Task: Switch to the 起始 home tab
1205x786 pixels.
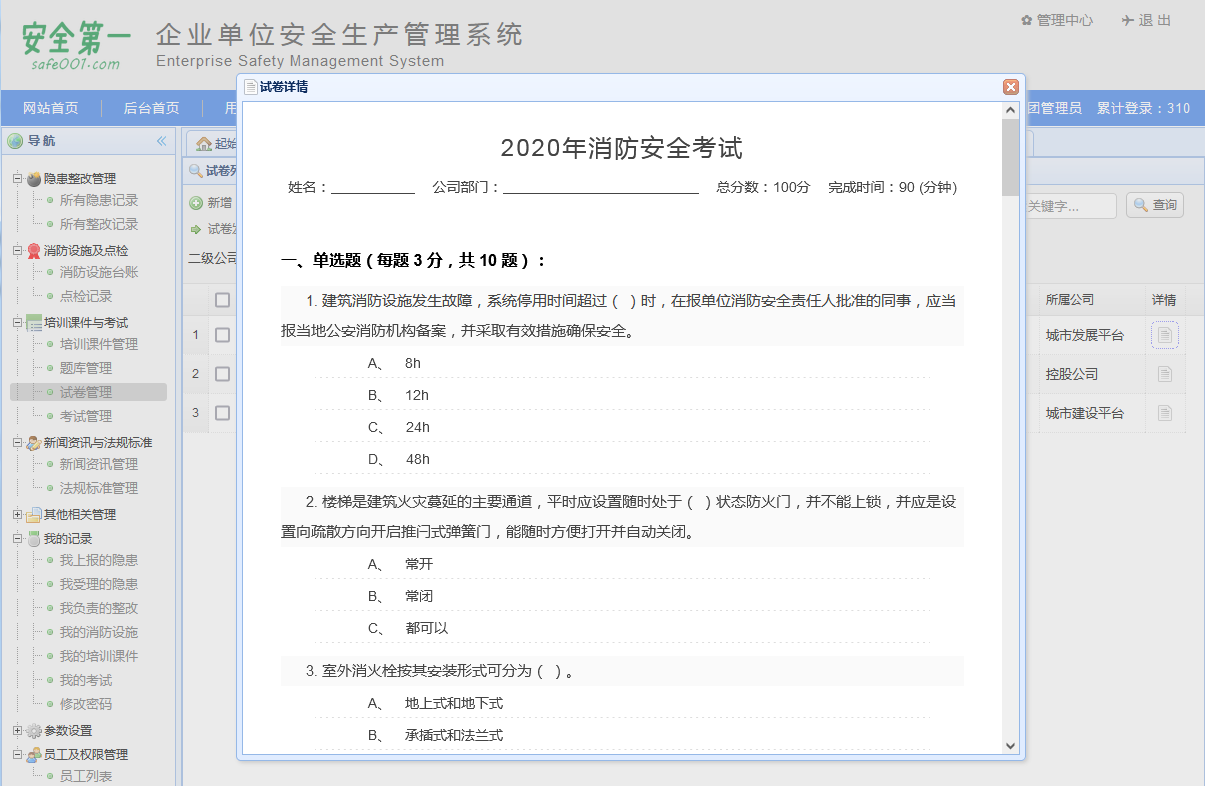Action: coord(216,143)
